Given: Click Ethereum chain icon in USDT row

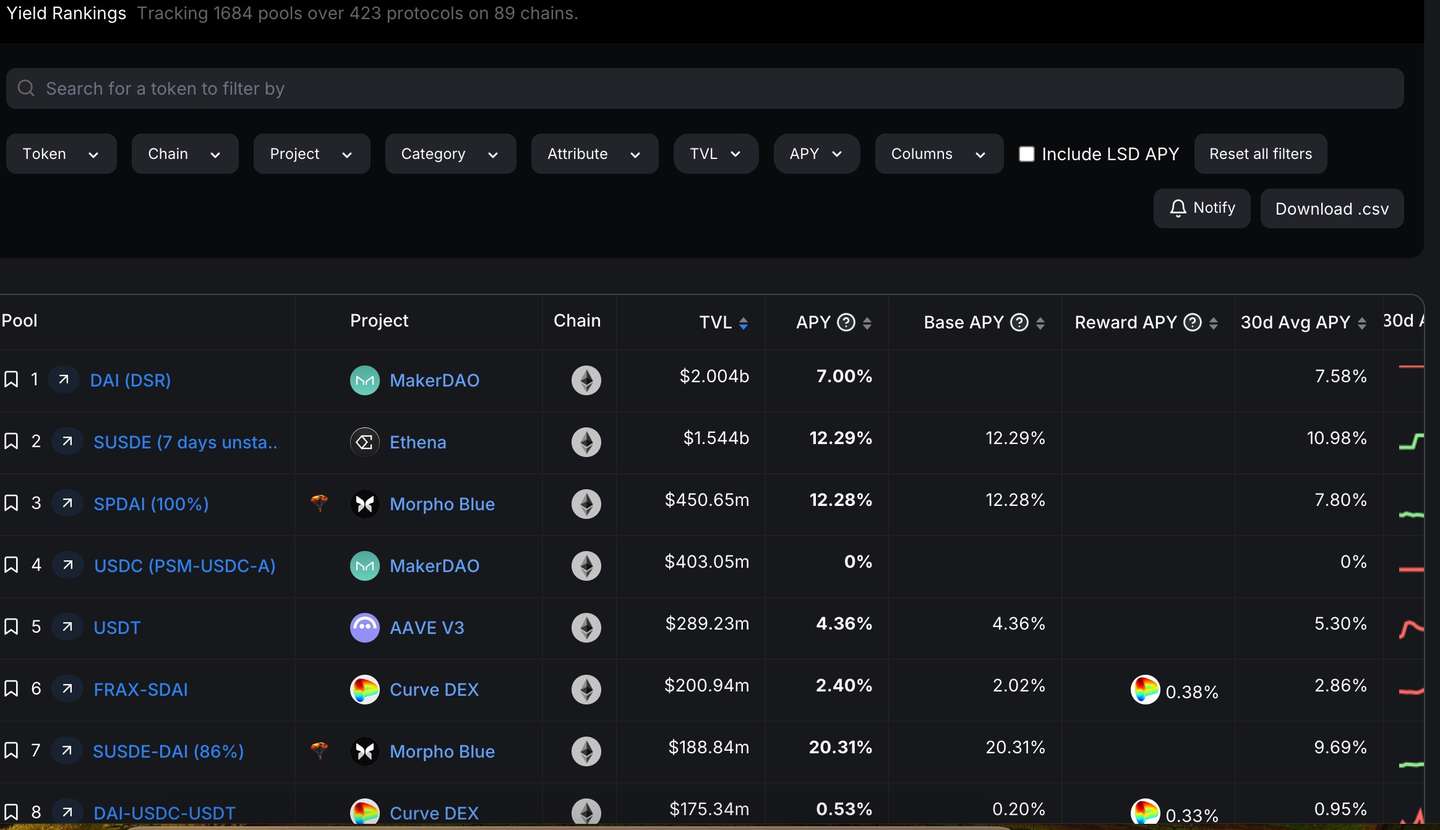Looking at the screenshot, I should (x=586, y=628).
